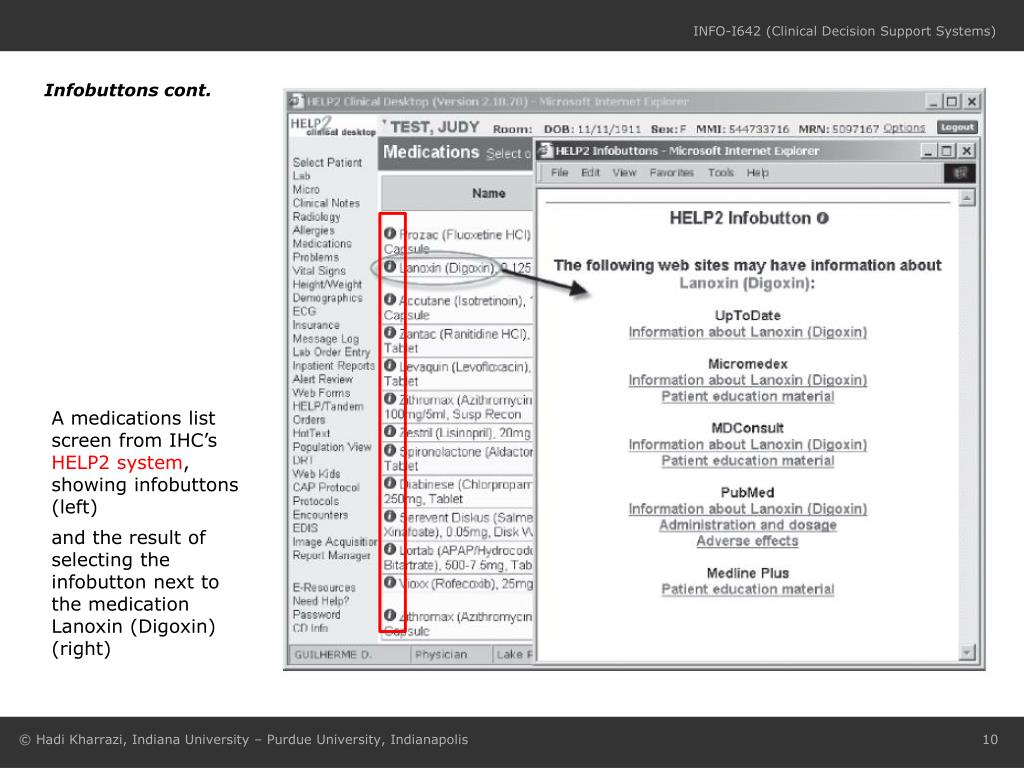Click the infobutton next to Zantac (Ranitidine HCl)
Image resolution: width=1024 pixels, height=768 pixels.
coord(390,332)
